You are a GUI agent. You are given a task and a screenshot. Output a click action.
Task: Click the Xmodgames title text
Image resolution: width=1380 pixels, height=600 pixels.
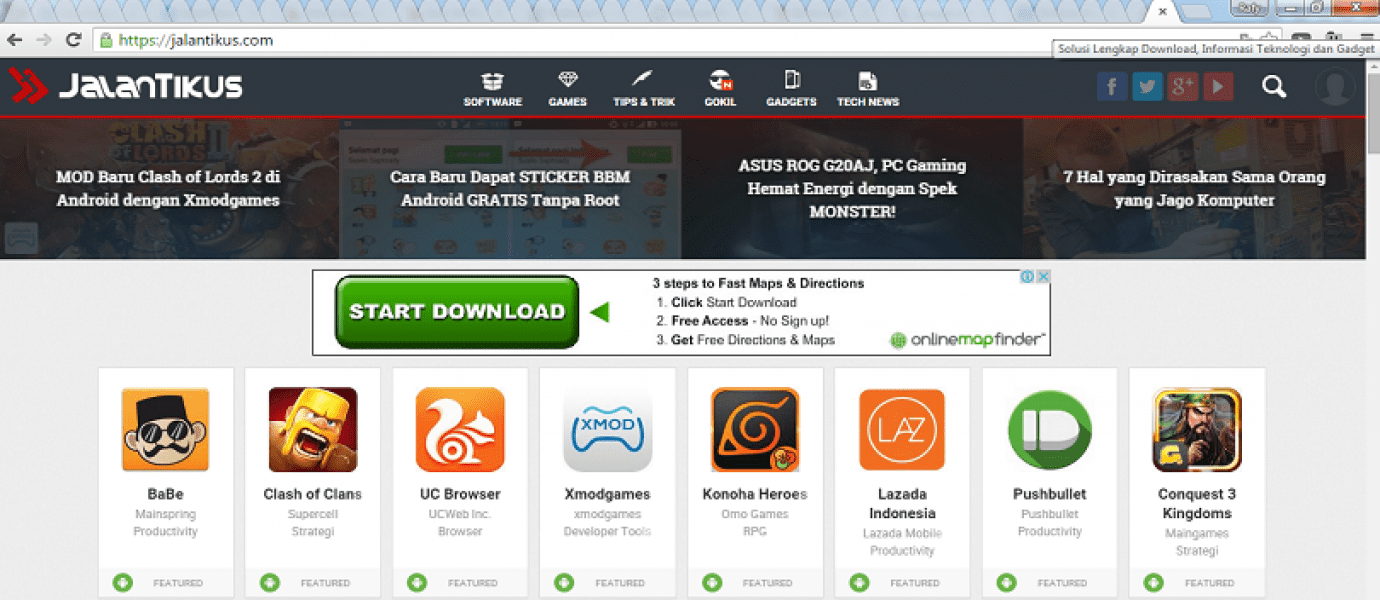point(607,494)
